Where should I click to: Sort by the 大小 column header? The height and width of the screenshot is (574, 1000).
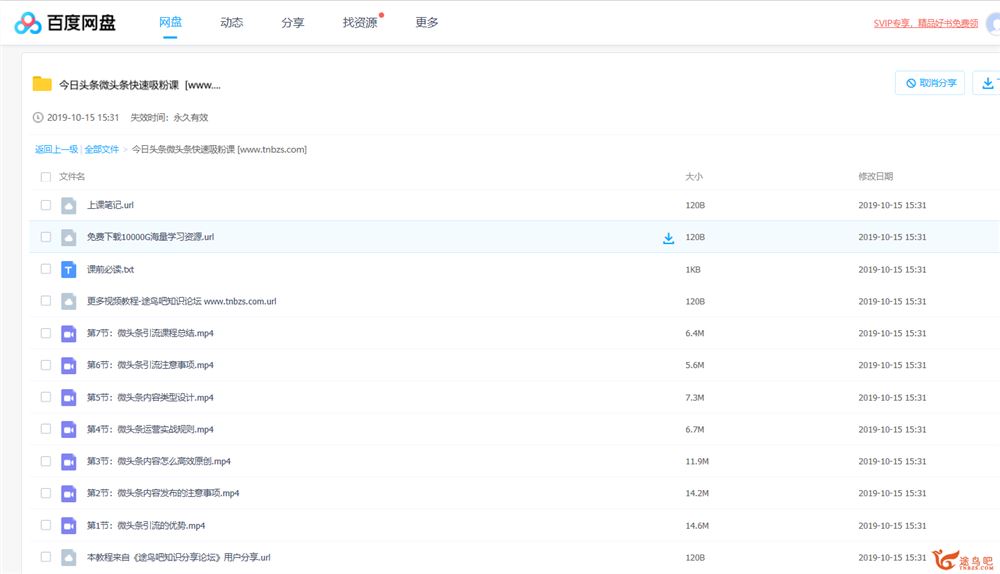(694, 177)
